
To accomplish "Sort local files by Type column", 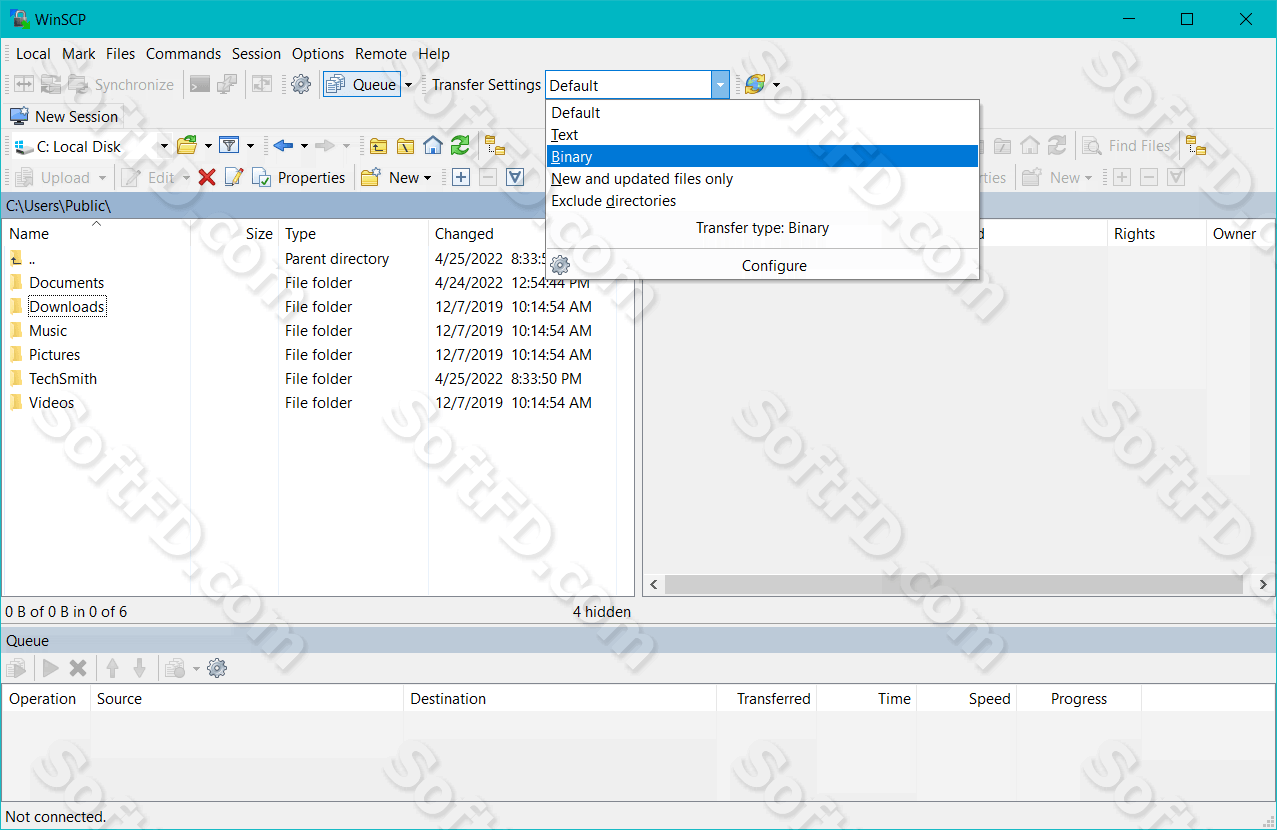I will 354,234.
